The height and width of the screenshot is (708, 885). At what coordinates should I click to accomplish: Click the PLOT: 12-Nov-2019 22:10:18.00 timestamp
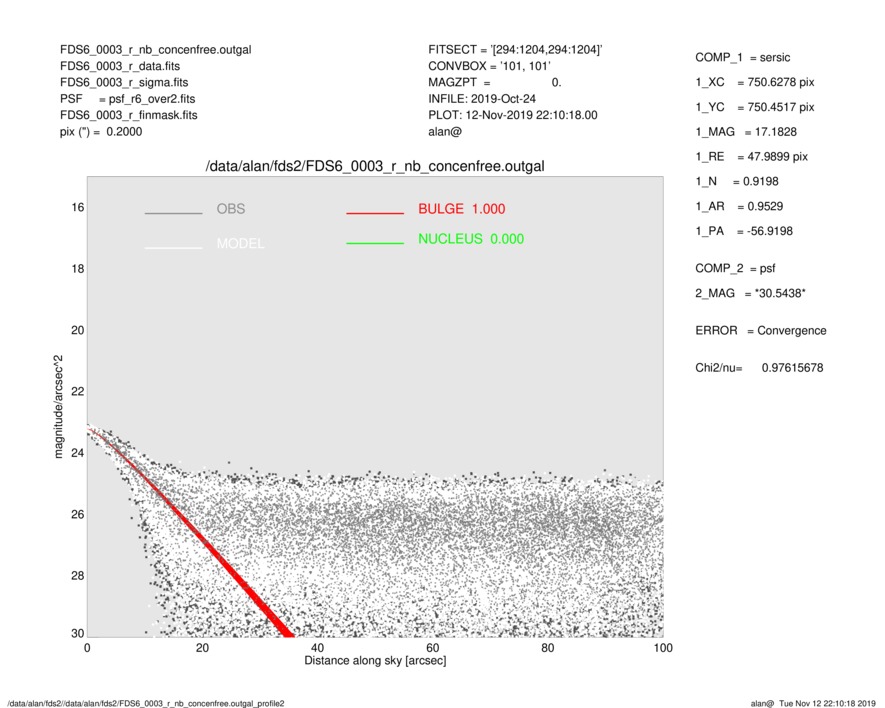[512, 115]
